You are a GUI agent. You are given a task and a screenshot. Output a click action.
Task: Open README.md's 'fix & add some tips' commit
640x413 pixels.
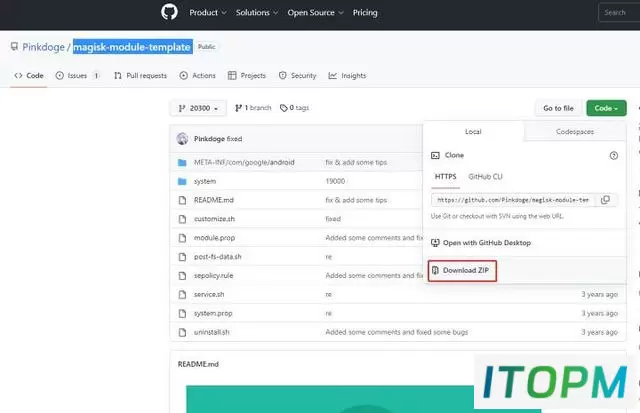click(x=356, y=200)
